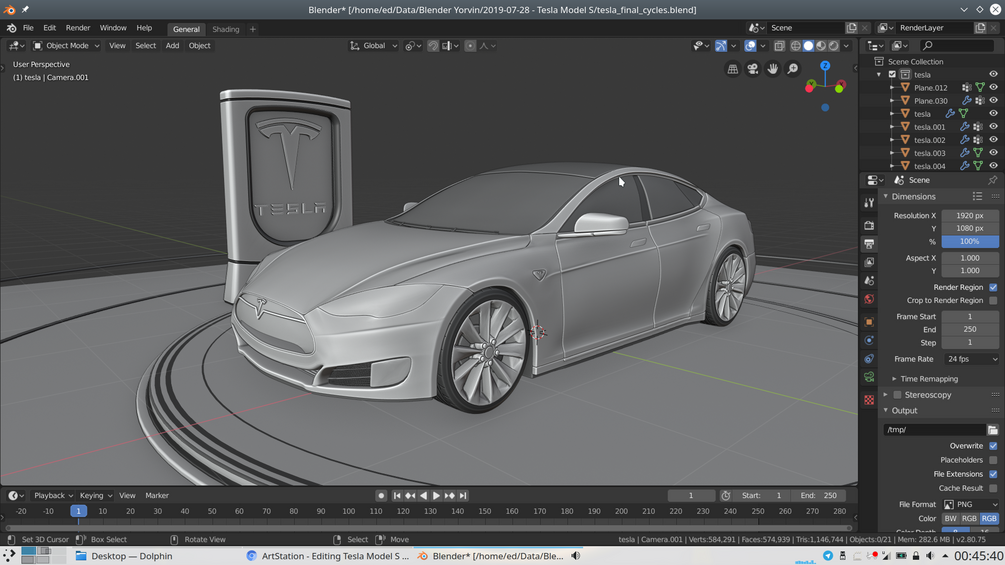Select the BW color mode button
Screen dimensions: 1005x565
coord(950,519)
